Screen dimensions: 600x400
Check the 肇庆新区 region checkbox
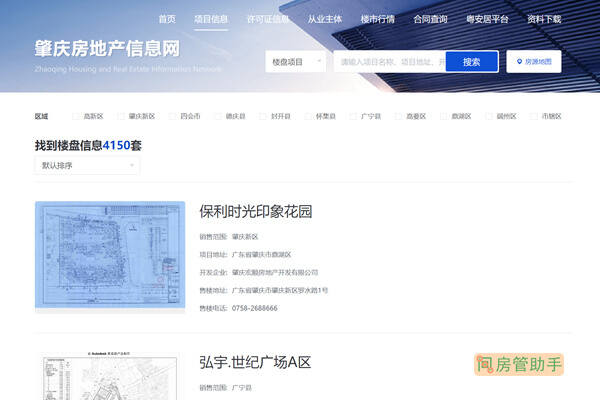click(x=121, y=116)
